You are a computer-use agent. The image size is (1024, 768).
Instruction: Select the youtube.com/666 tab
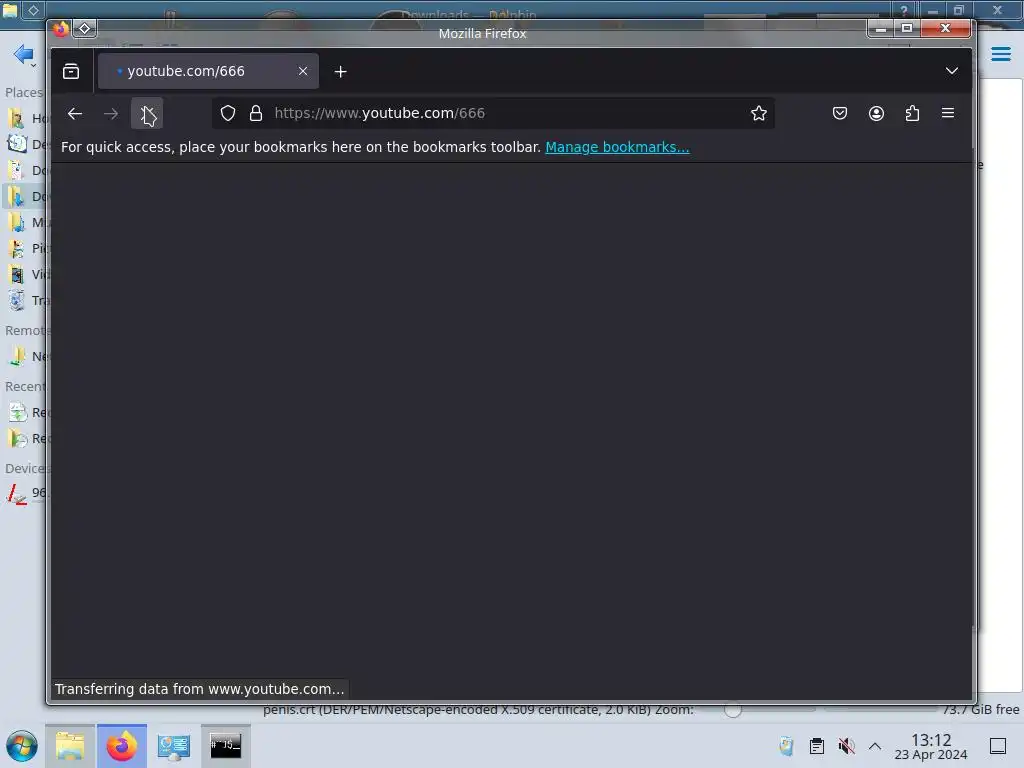coord(208,71)
